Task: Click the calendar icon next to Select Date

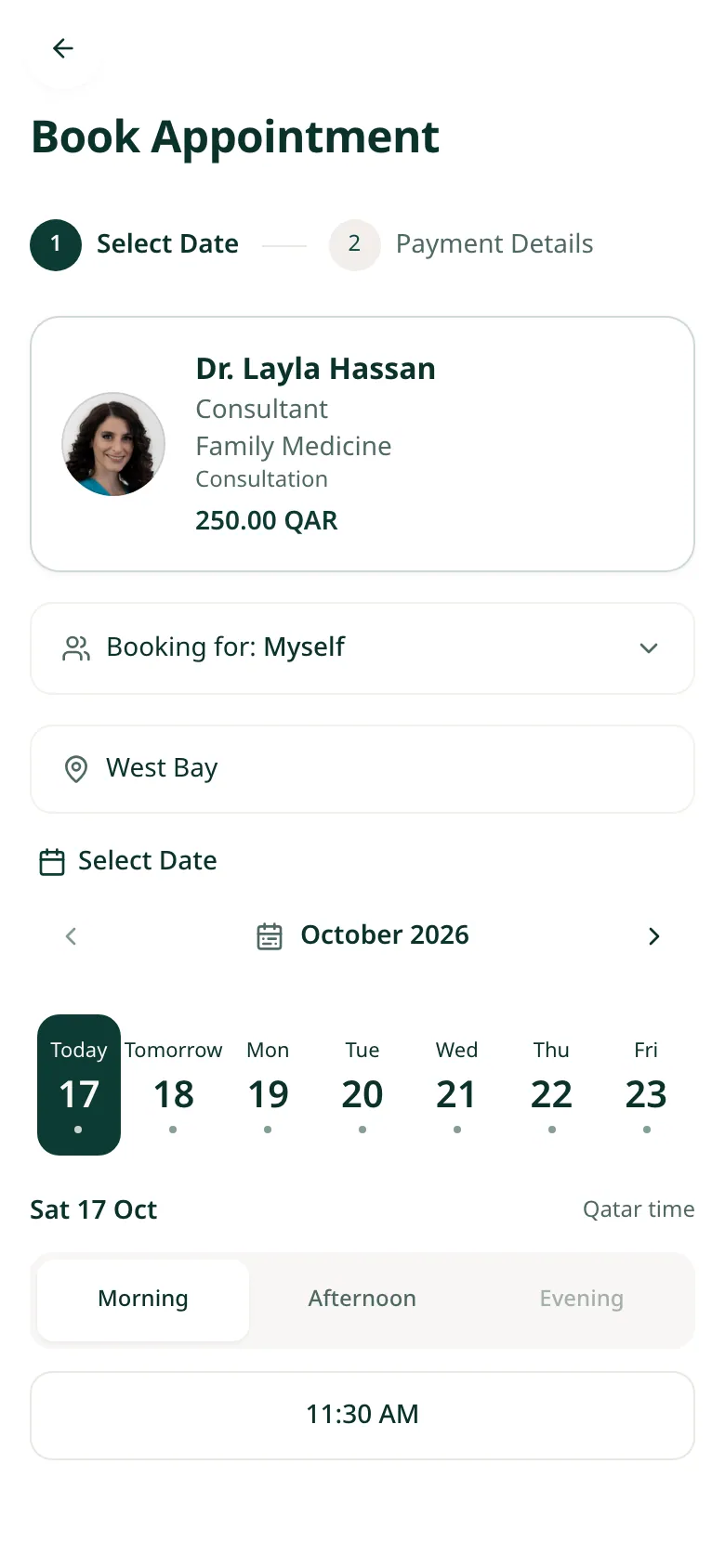Action: click(x=52, y=862)
